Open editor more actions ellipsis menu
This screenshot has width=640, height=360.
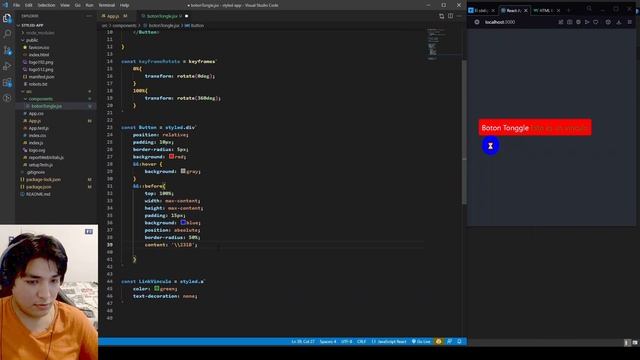point(459,16)
